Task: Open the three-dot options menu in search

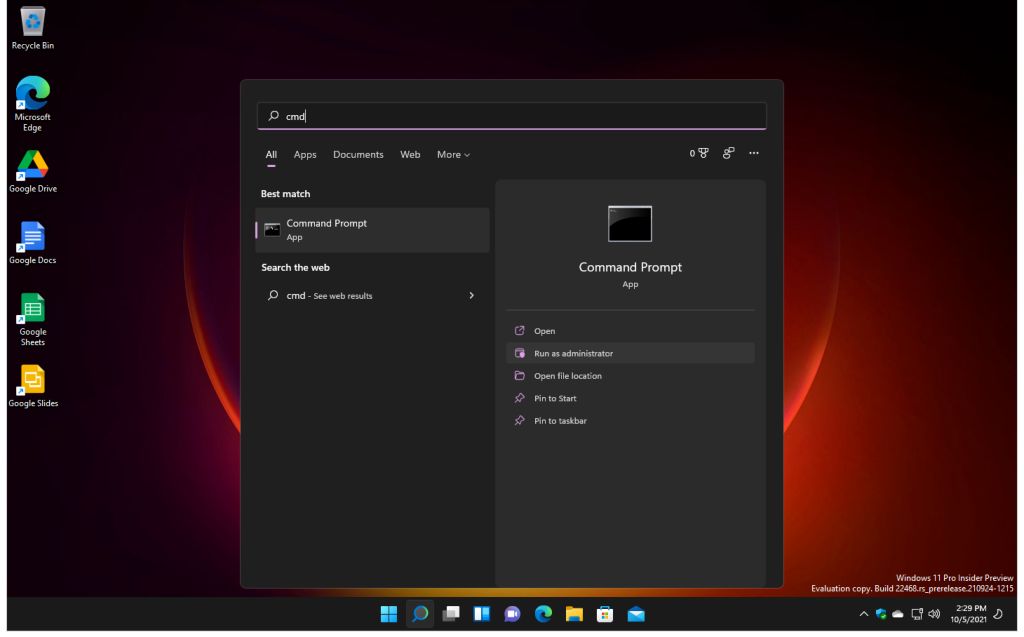Action: tap(754, 154)
